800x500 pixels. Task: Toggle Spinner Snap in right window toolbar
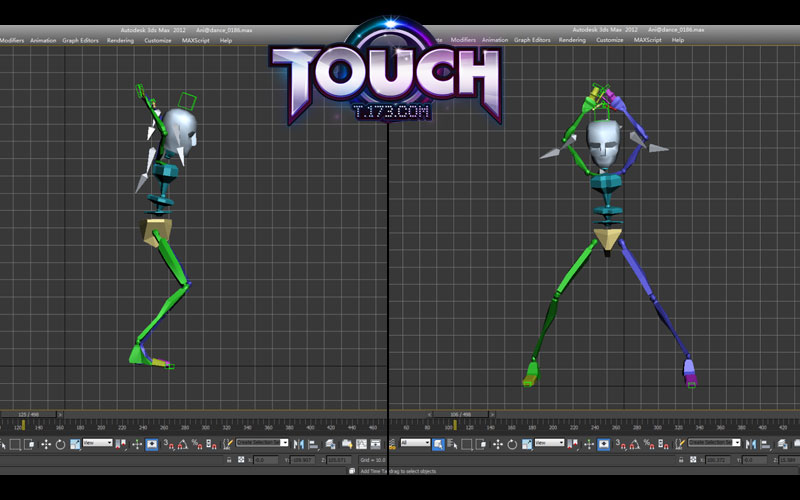[662, 444]
